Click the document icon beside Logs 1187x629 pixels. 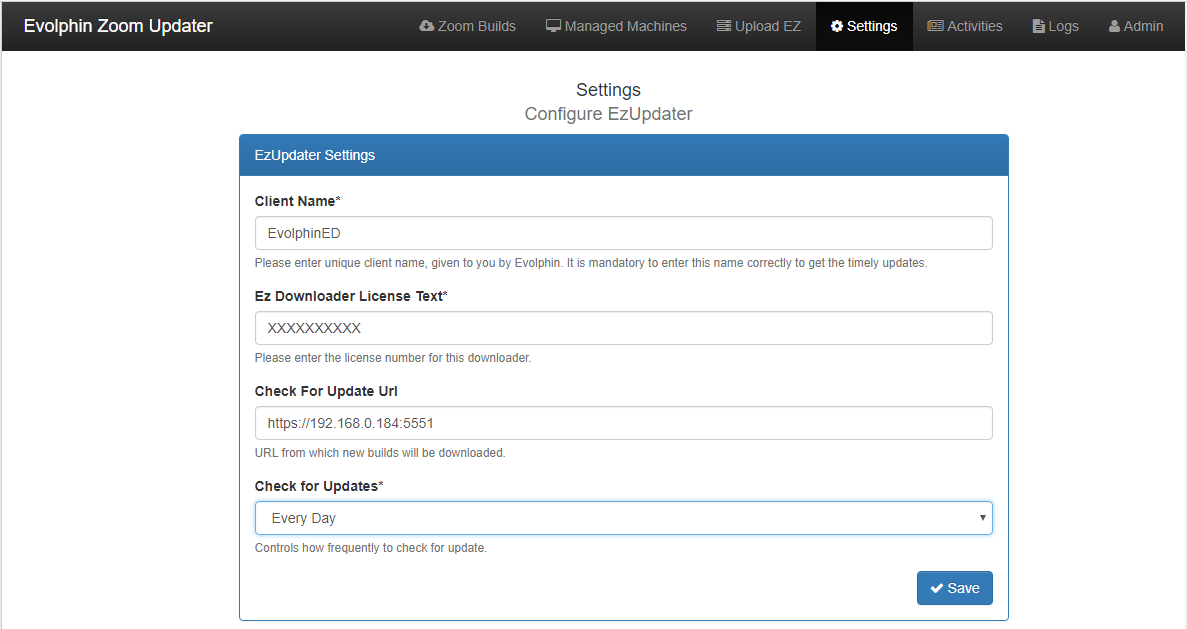pyautogui.click(x=1039, y=26)
